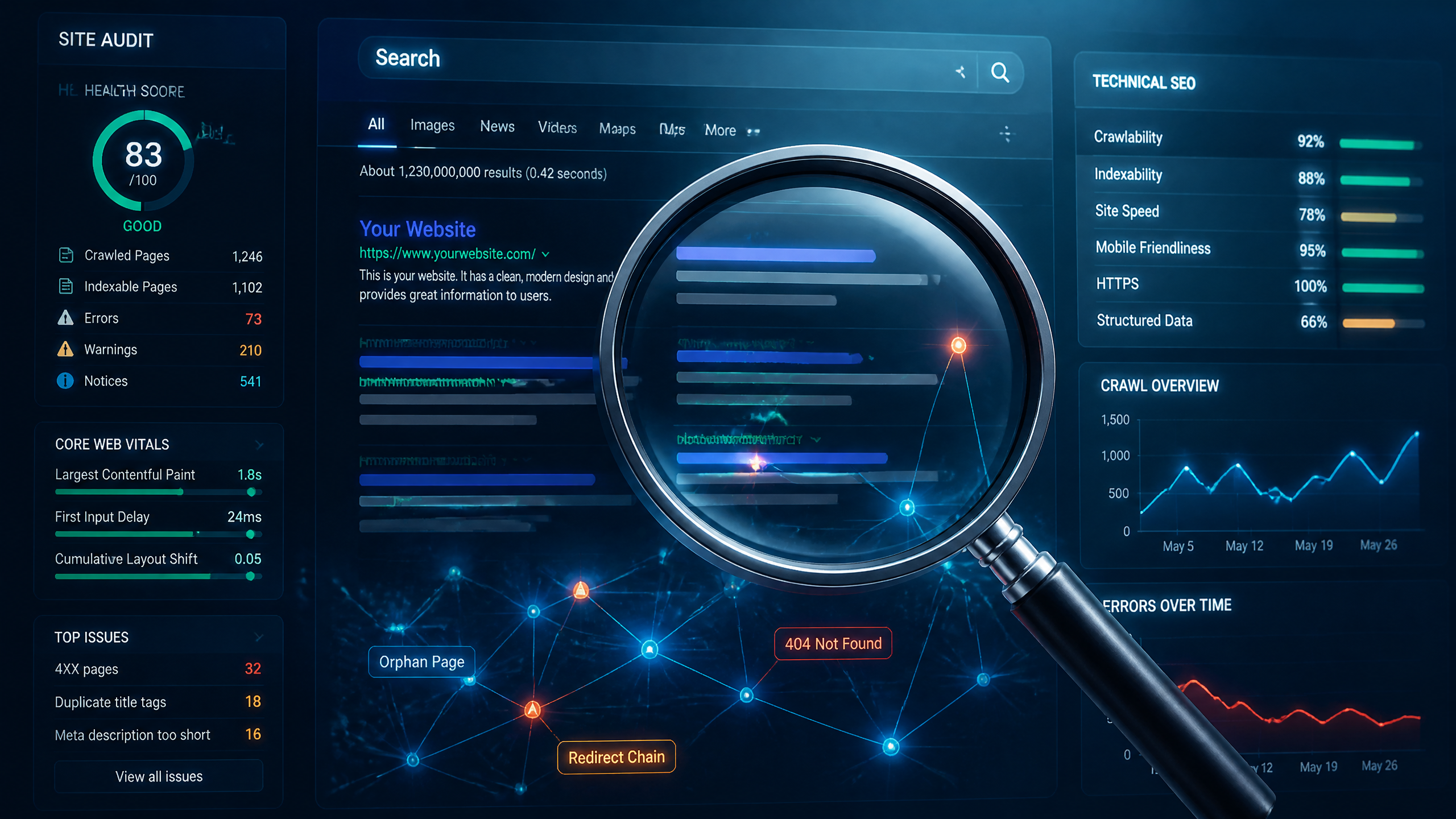Screen dimensions: 1456x819
Task: Click the Structured Data progress bar
Action: (1383, 324)
